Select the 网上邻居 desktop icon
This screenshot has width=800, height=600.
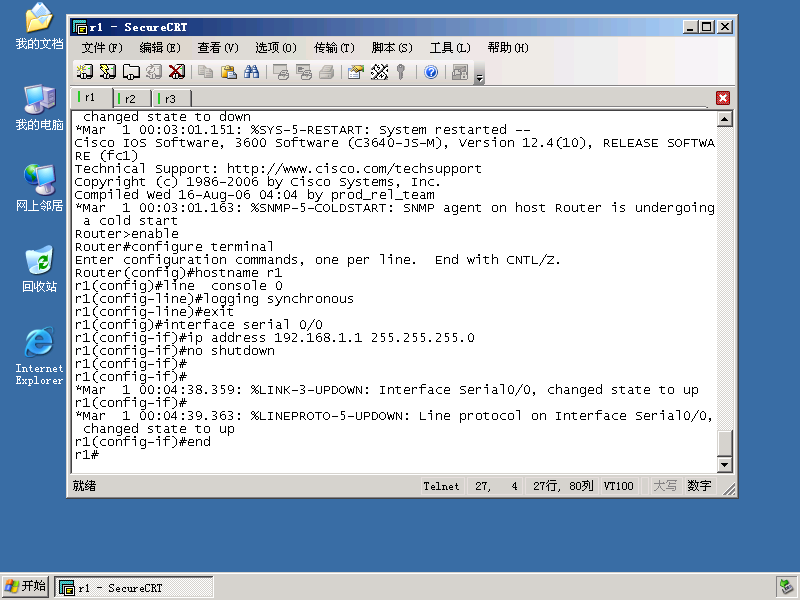[39, 188]
